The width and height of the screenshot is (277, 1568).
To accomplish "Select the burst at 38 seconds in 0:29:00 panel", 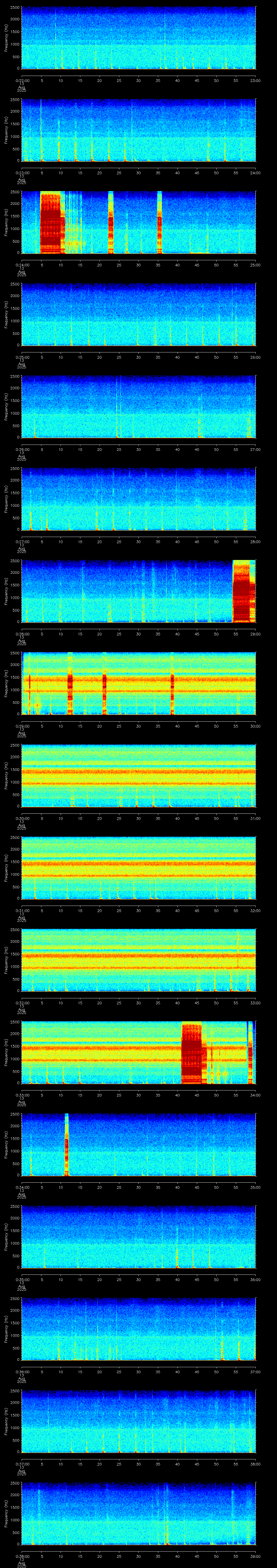I will [x=172, y=683].
